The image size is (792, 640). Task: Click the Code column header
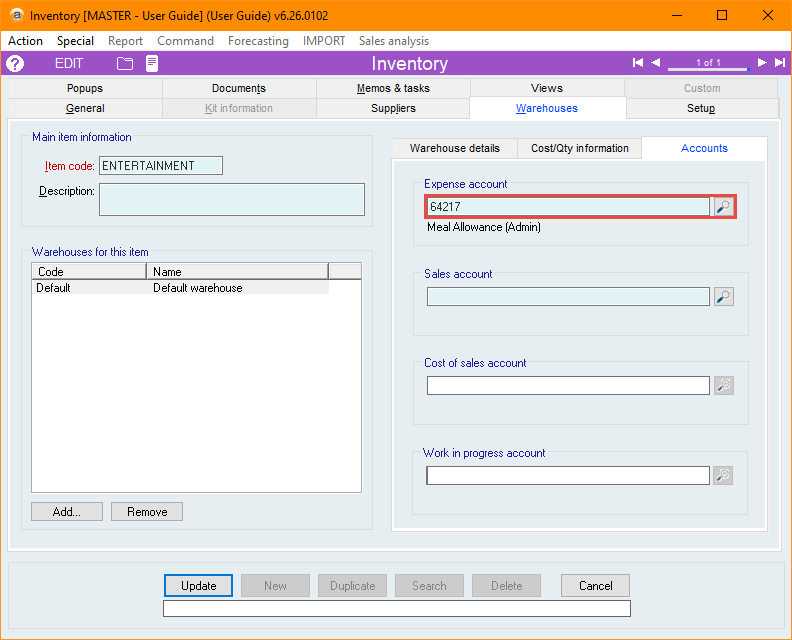coord(89,272)
